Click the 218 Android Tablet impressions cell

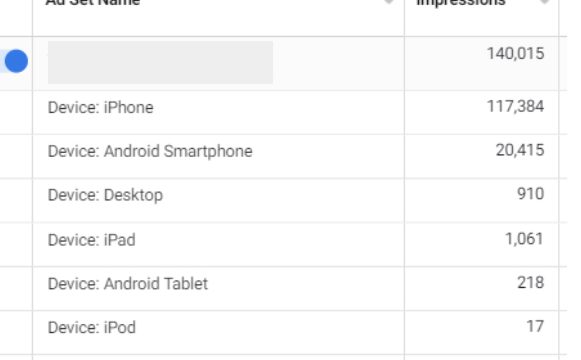click(531, 283)
